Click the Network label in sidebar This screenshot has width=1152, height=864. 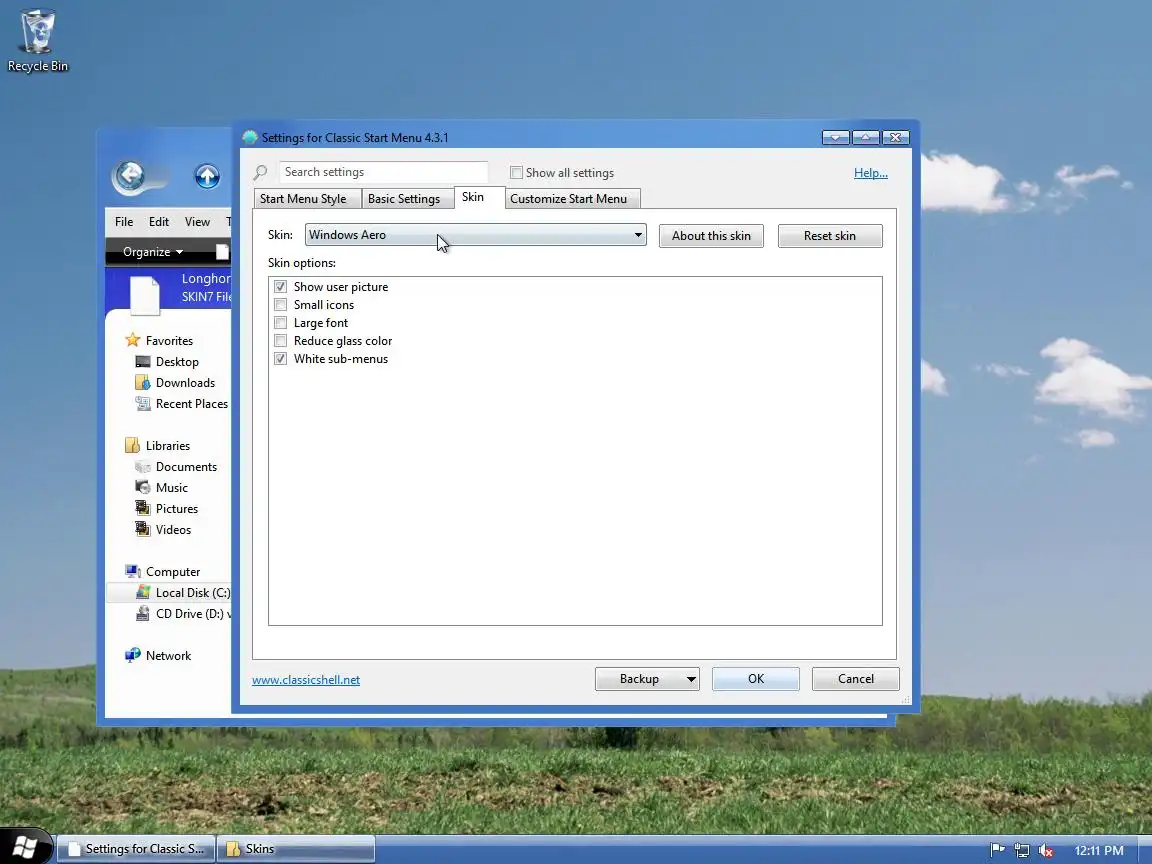click(x=168, y=655)
